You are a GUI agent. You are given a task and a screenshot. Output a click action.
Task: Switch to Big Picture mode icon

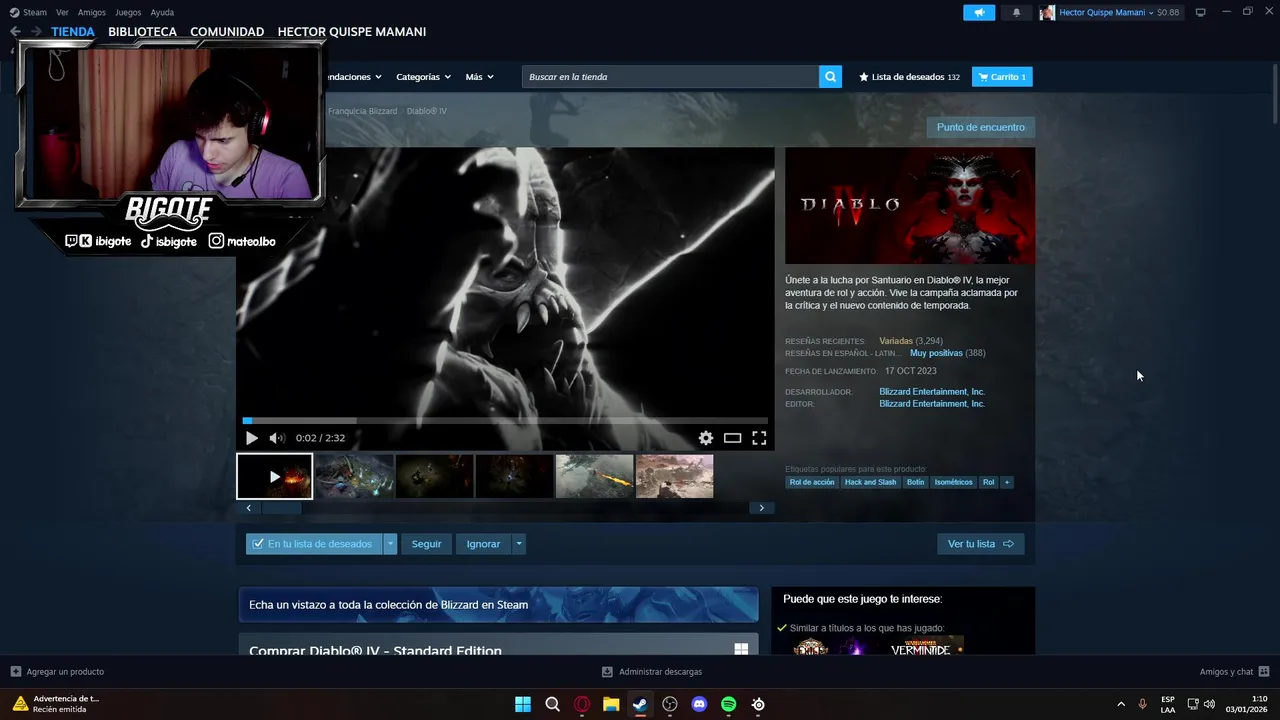[1201, 12]
